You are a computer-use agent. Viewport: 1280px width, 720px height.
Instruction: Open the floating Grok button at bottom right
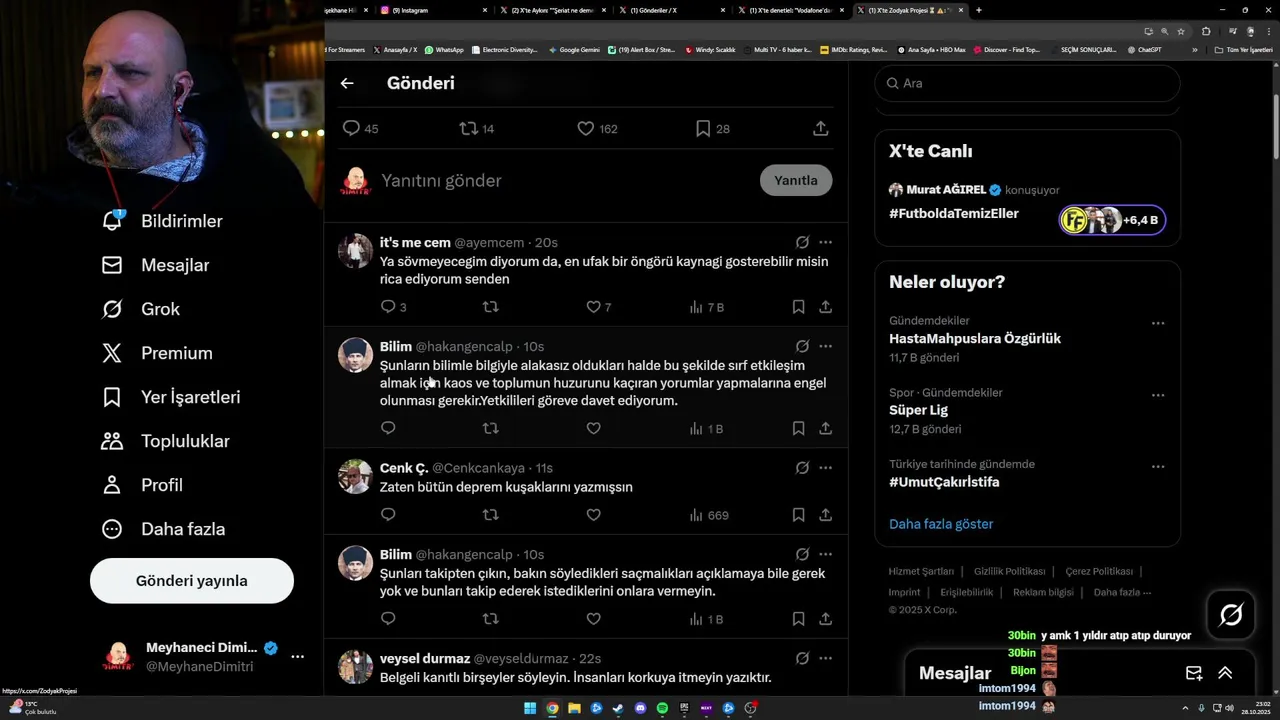1231,615
